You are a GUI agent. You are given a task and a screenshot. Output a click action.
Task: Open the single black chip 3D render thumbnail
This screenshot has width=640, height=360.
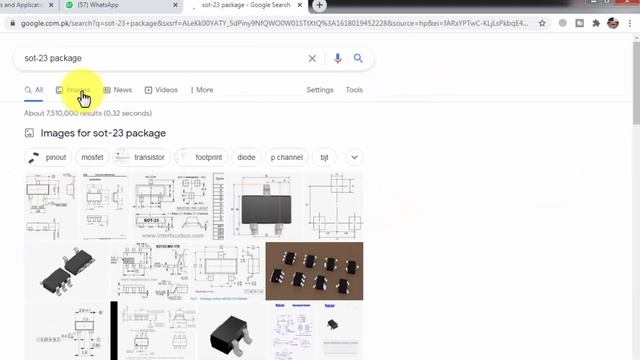[231, 331]
